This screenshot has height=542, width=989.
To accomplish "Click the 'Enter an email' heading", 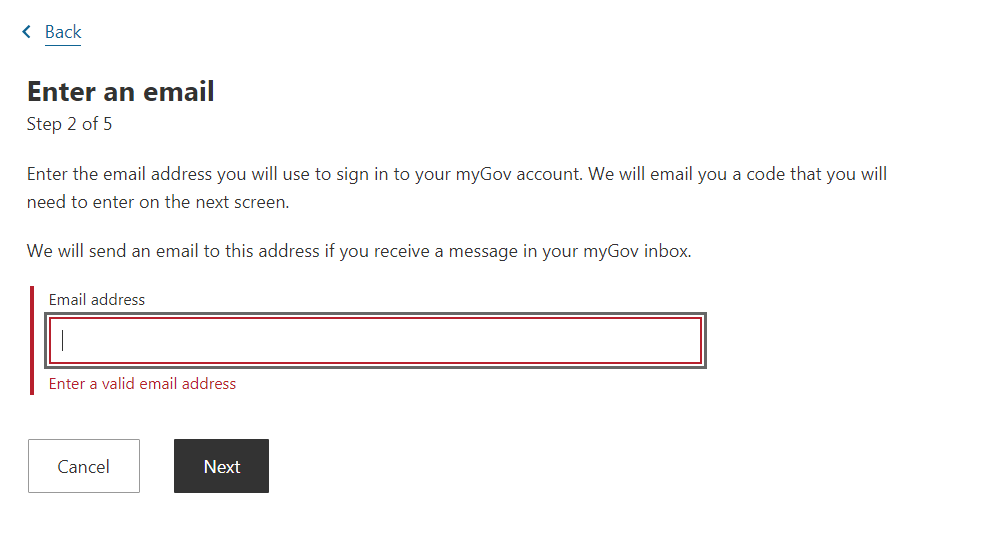I will (120, 91).
